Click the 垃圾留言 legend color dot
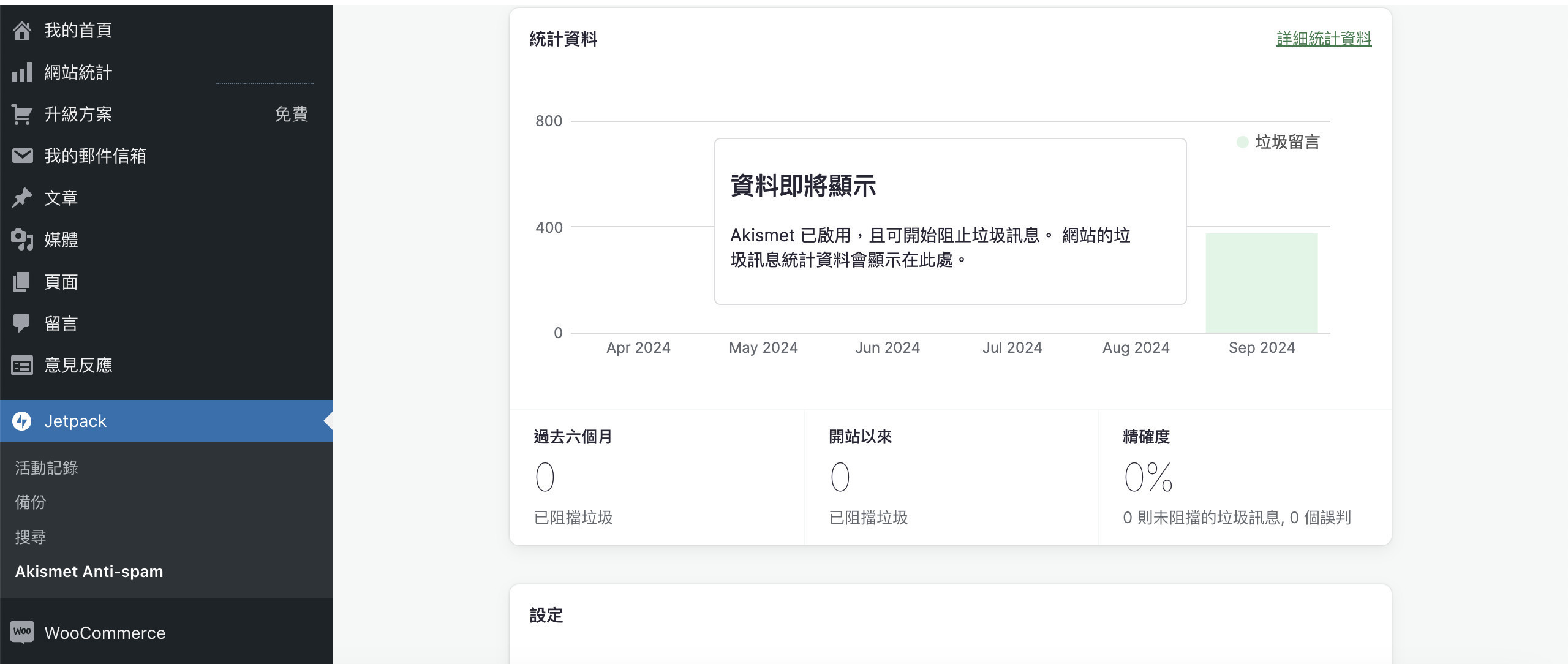1568x664 pixels. pos(1242,142)
